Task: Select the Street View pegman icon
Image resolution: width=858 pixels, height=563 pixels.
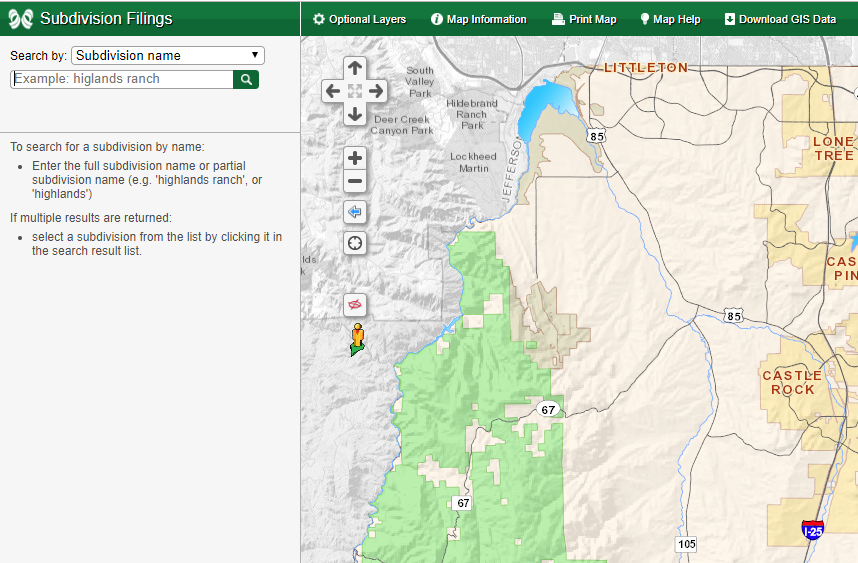Action: (357, 339)
